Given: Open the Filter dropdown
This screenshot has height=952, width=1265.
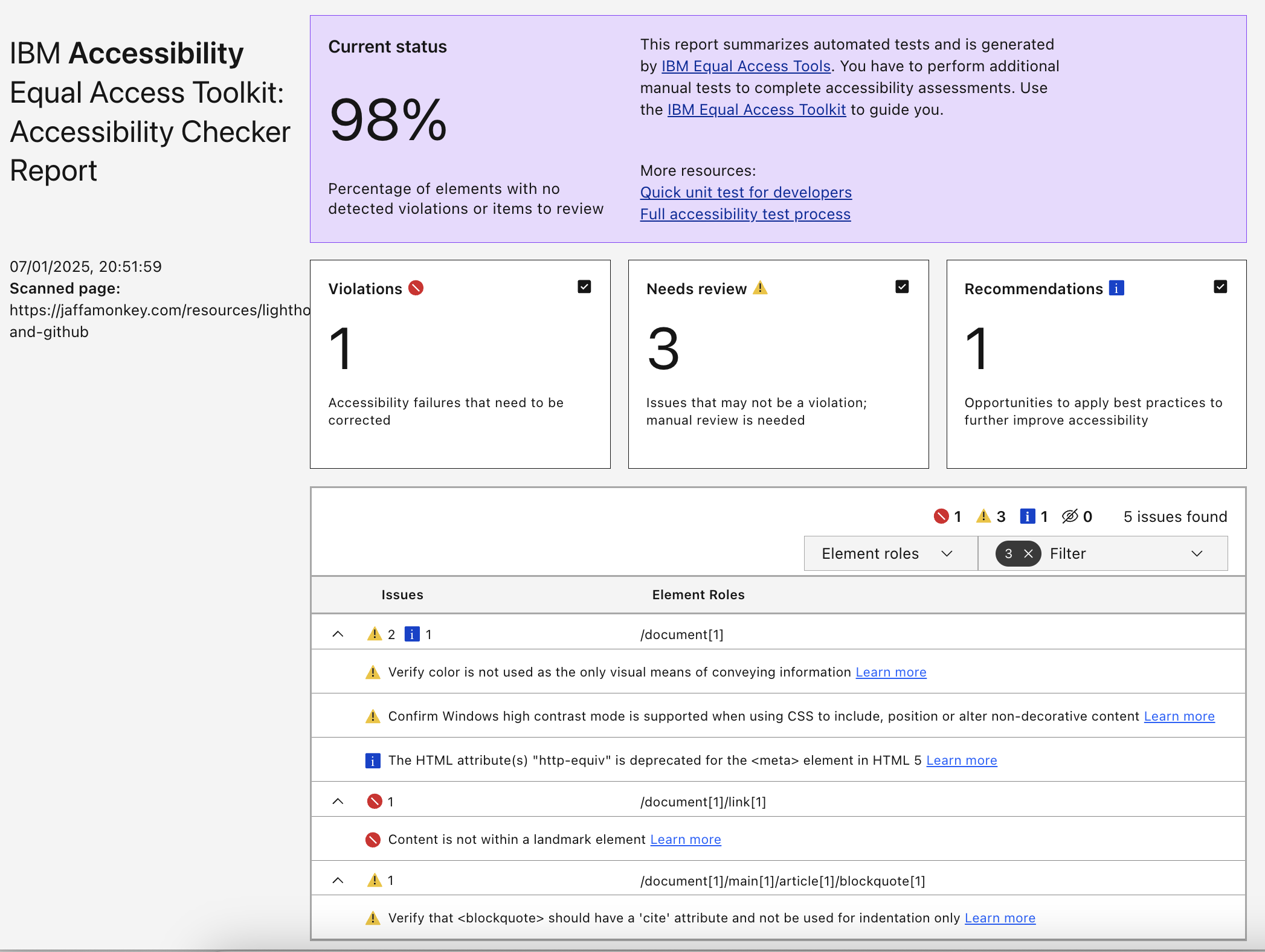Looking at the screenshot, I should pyautogui.click(x=1103, y=553).
